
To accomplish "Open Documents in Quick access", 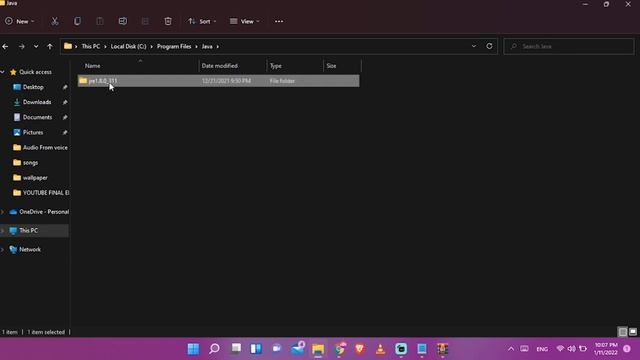I will (x=37, y=117).
